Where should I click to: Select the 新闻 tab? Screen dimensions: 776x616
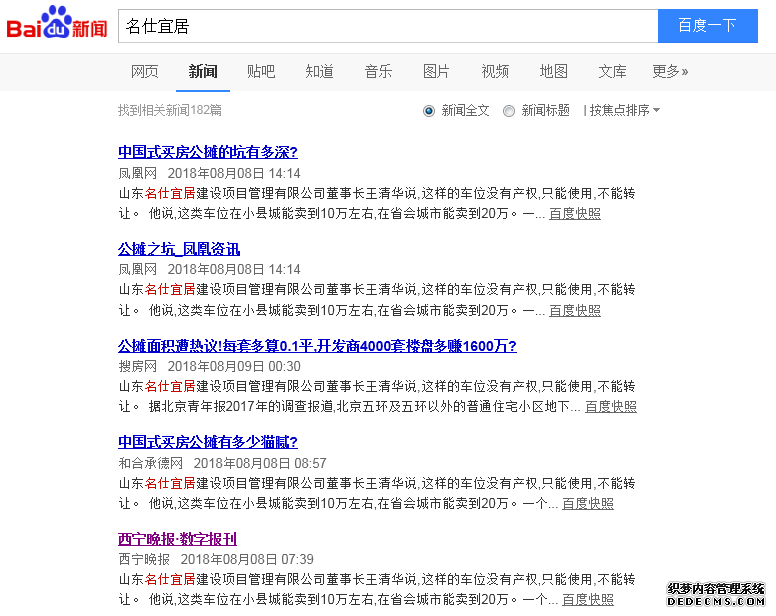point(203,71)
